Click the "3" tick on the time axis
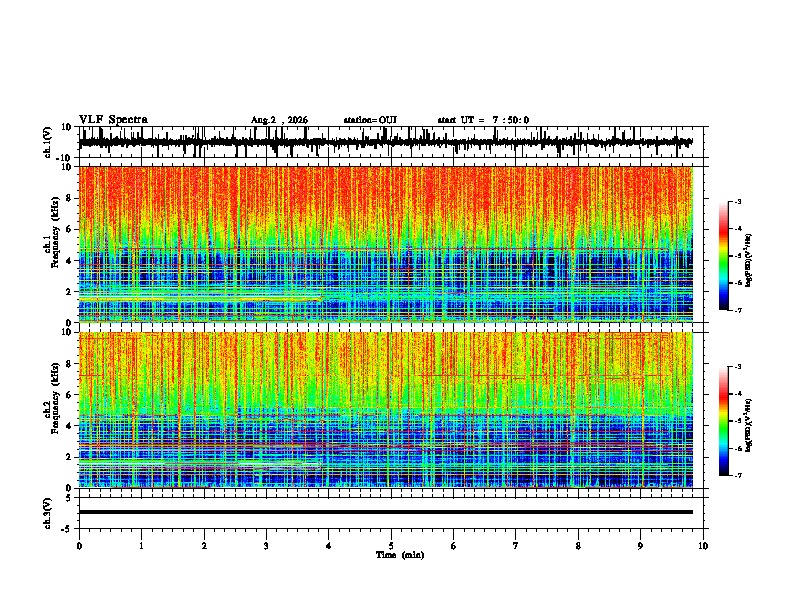The width and height of the screenshot is (792, 612). click(266, 546)
